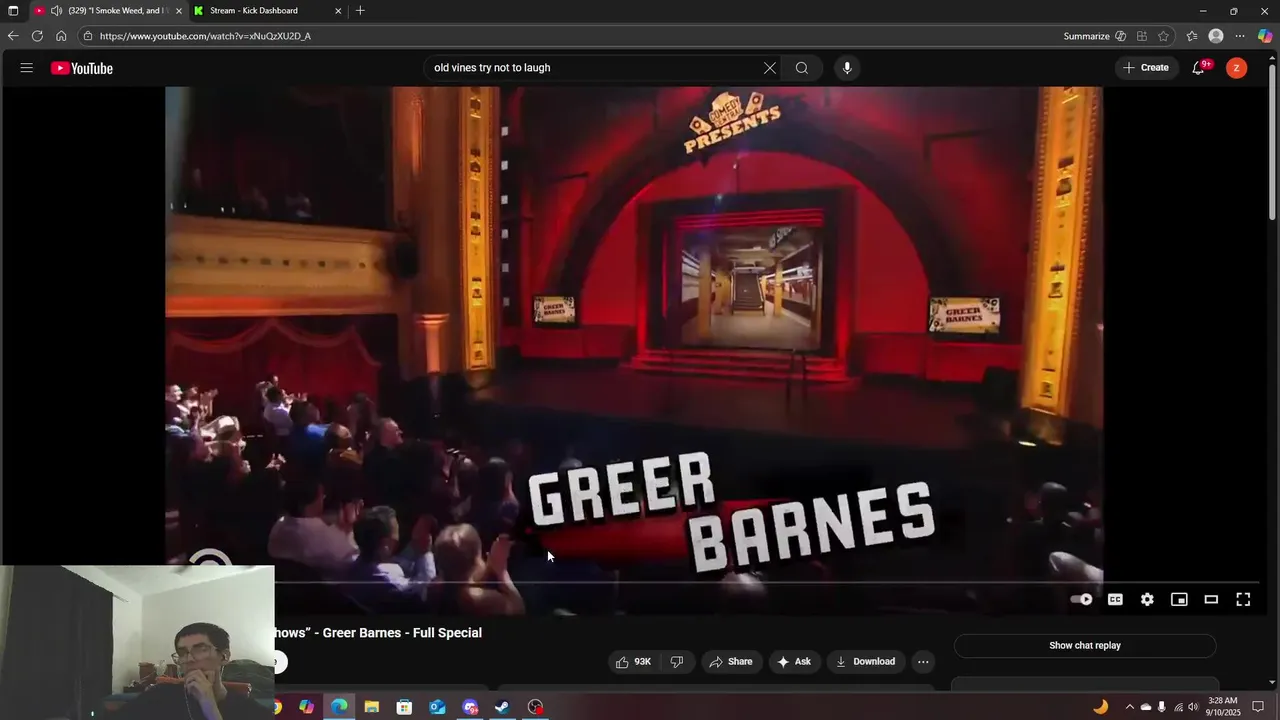Open Steam from taskbar

tap(502, 707)
